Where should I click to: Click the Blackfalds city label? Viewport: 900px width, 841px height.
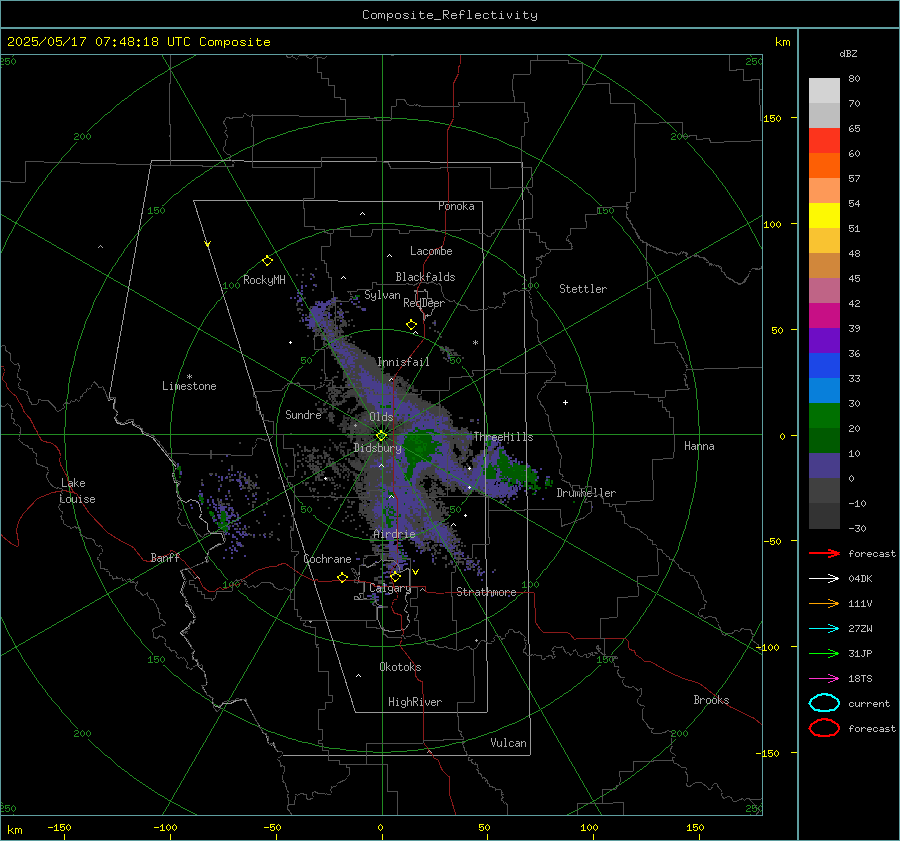coord(425,277)
